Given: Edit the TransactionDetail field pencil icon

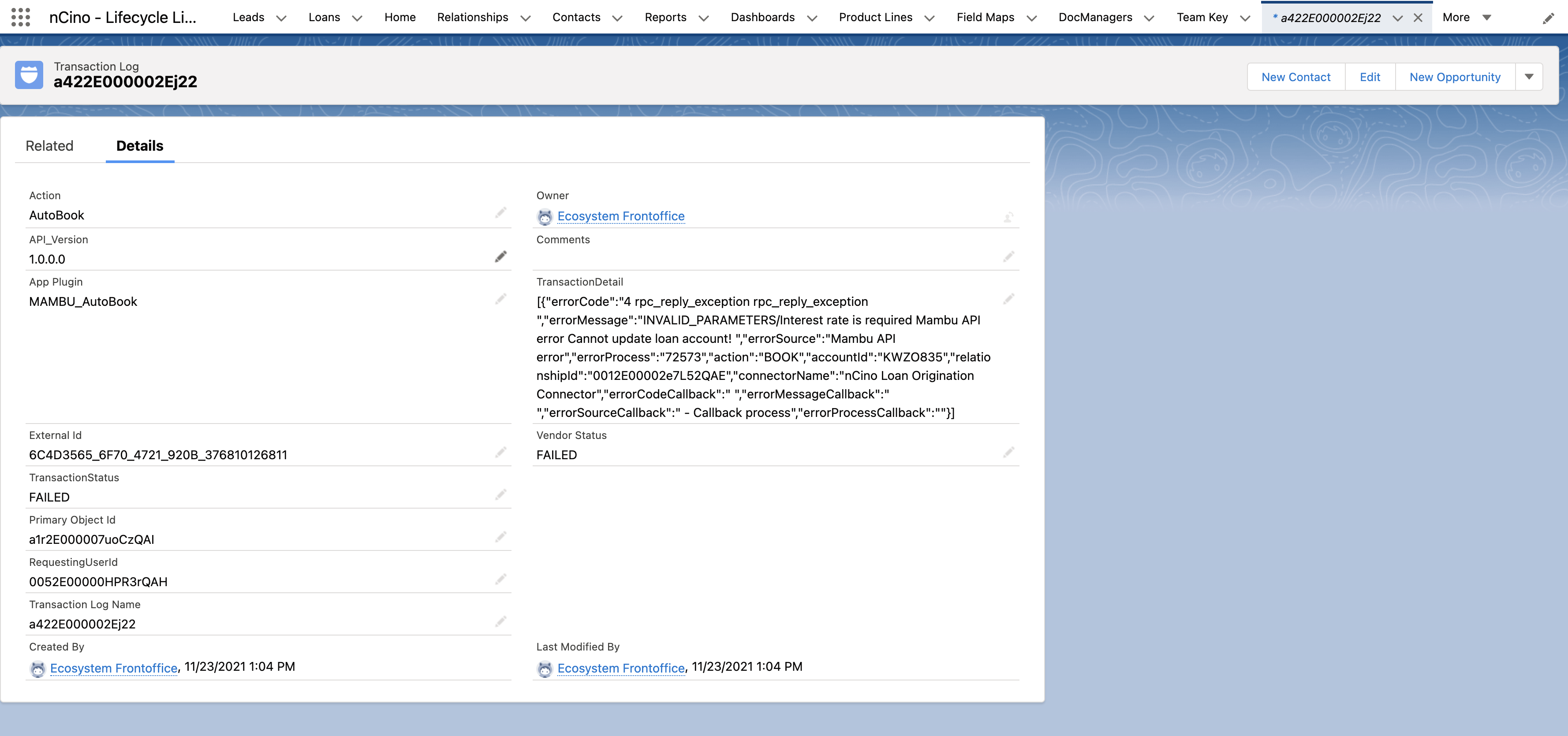Looking at the screenshot, I should pyautogui.click(x=1008, y=299).
